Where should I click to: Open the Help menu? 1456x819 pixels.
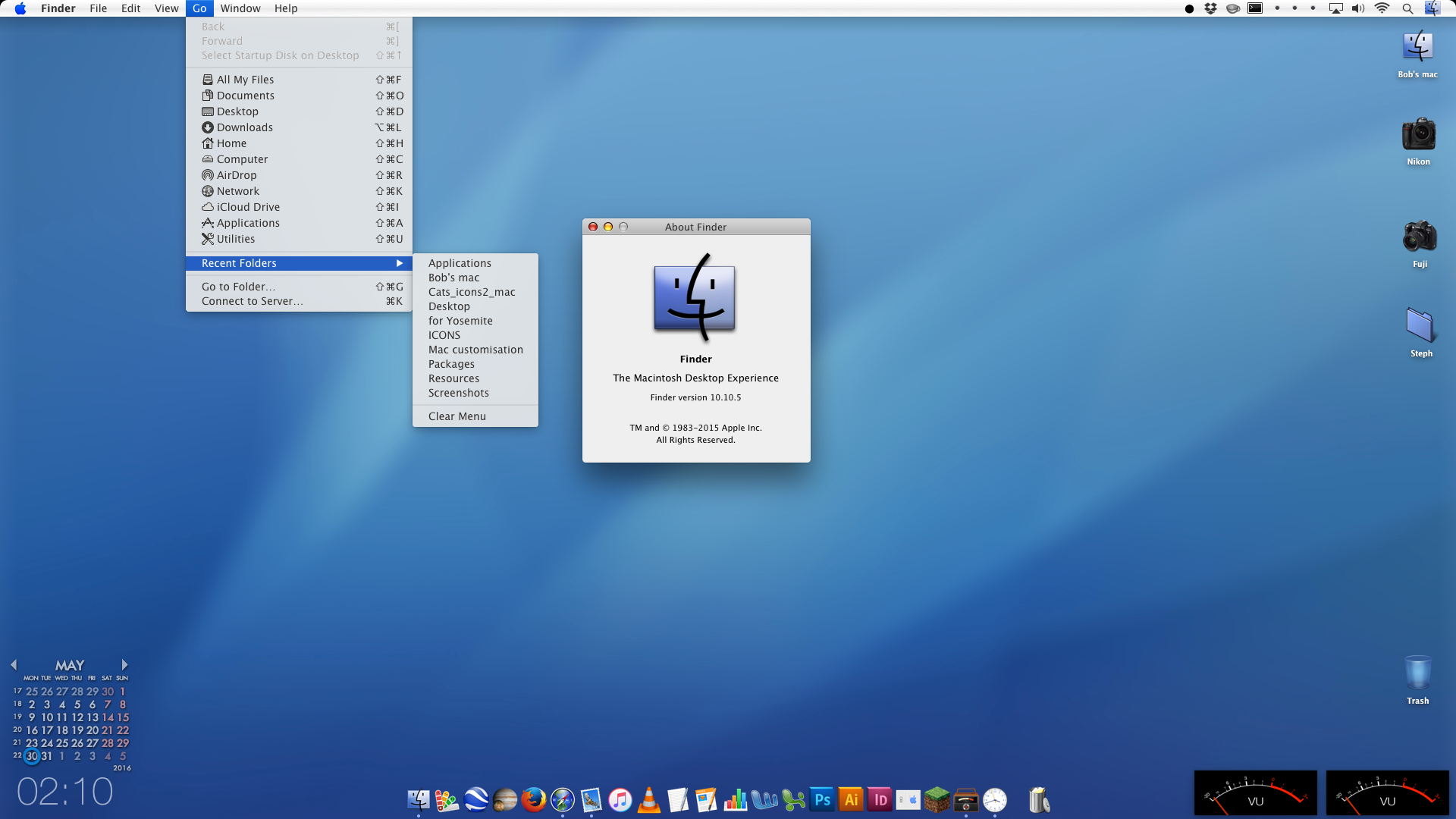click(286, 8)
